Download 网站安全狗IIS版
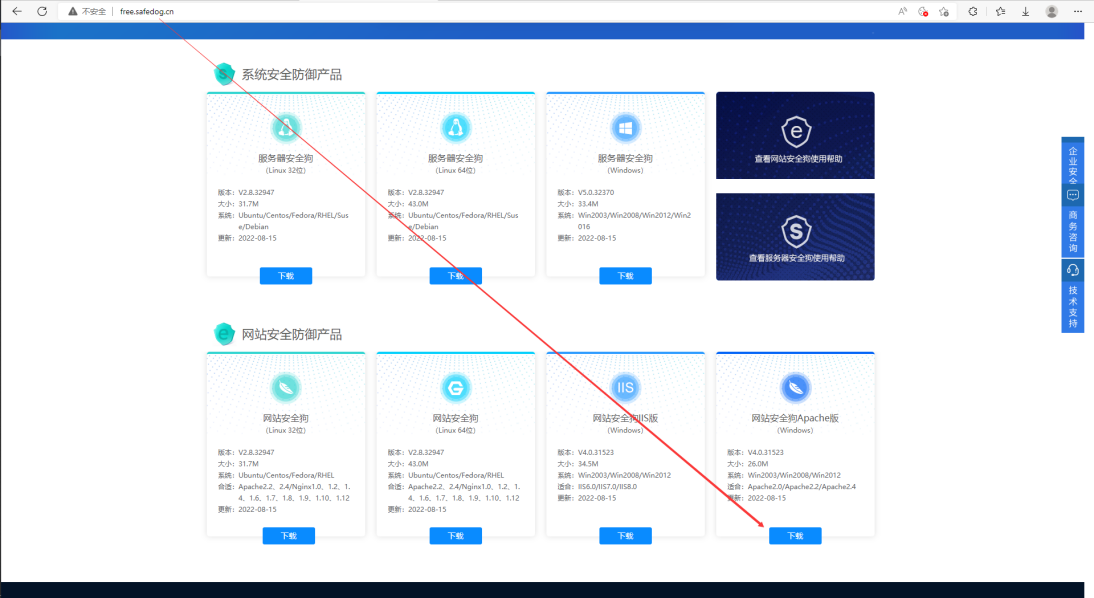 pyautogui.click(x=625, y=536)
